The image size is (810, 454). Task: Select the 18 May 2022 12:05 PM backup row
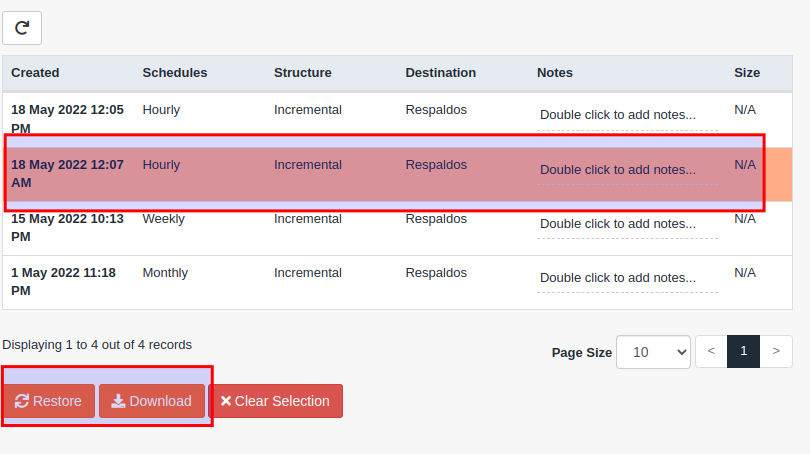(397, 119)
